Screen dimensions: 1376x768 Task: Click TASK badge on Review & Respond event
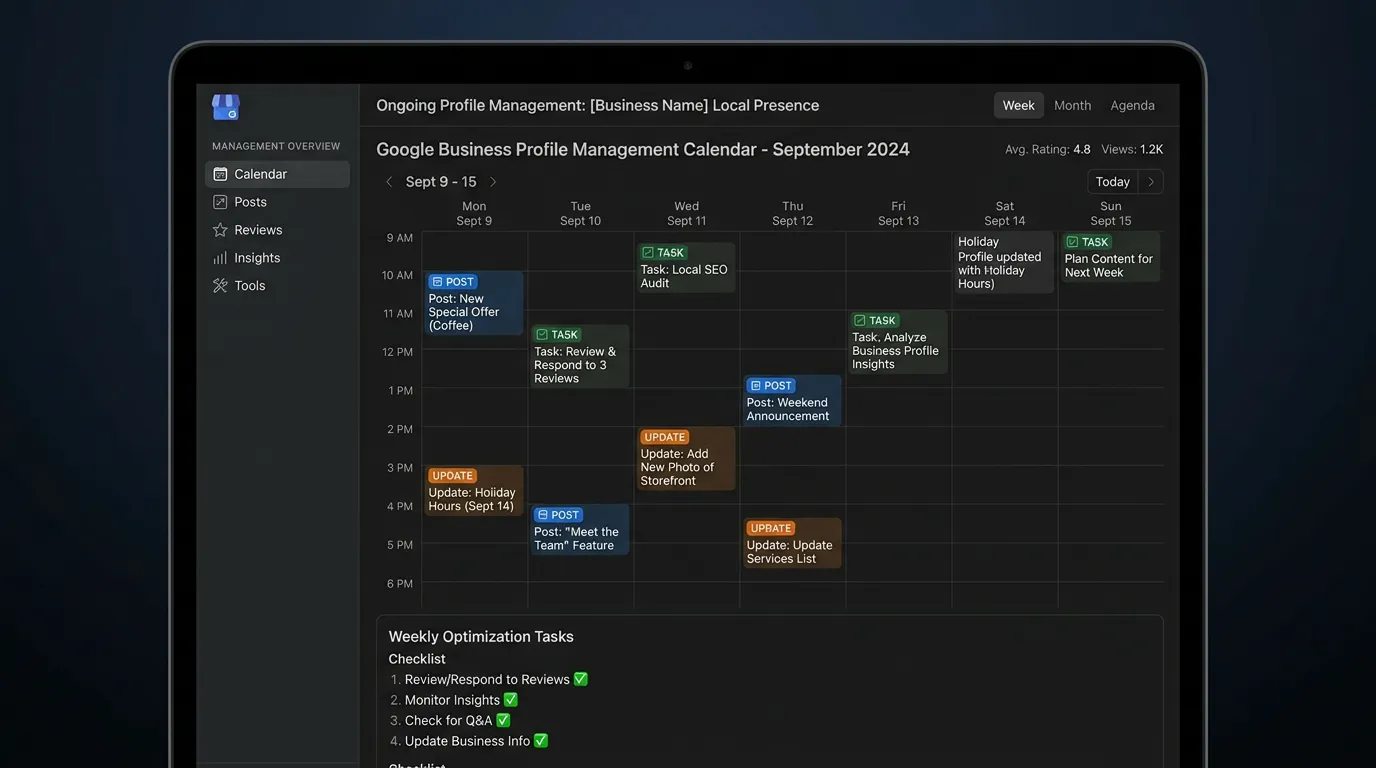(557, 335)
